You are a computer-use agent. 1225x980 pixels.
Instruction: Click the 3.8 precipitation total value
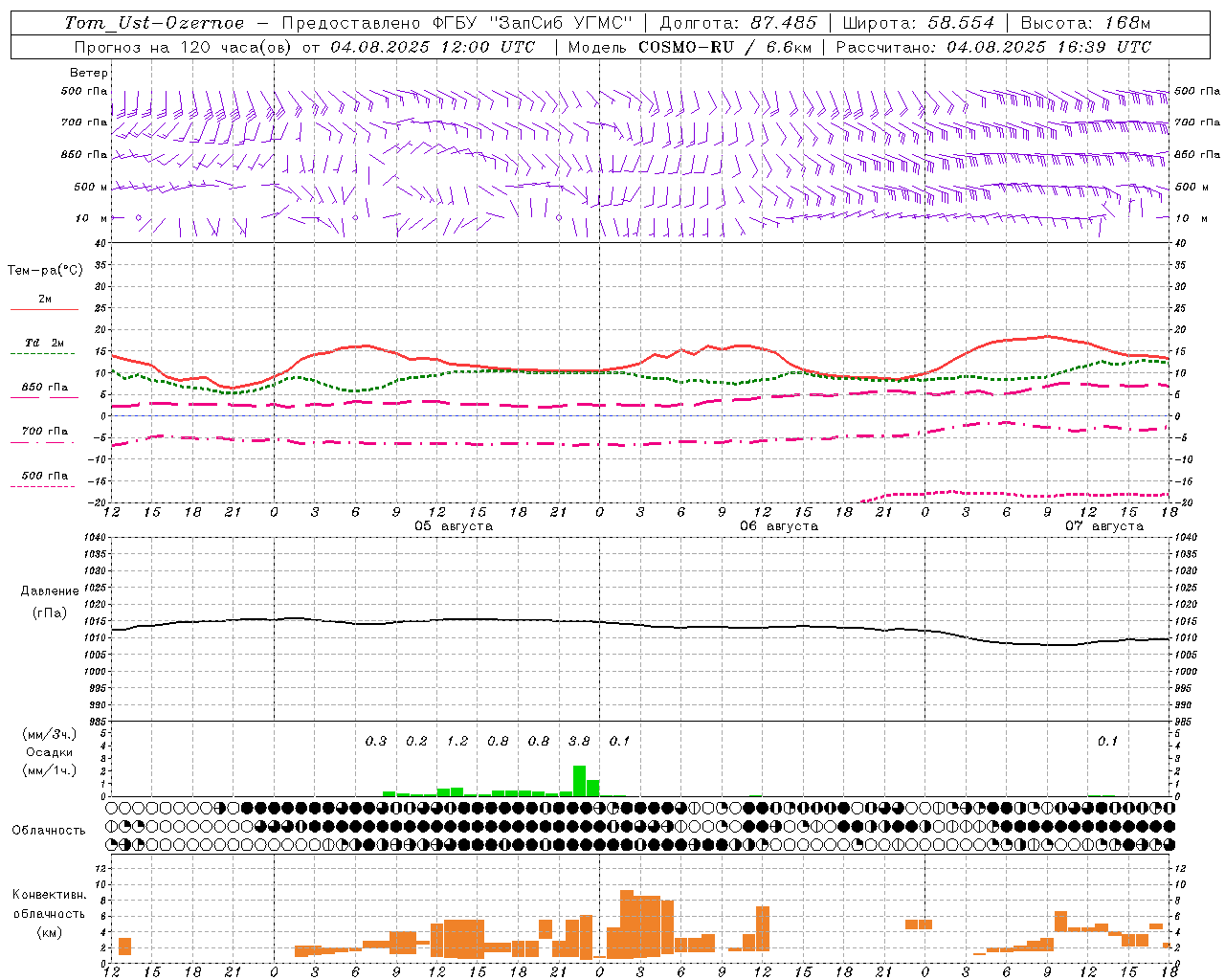click(x=579, y=741)
